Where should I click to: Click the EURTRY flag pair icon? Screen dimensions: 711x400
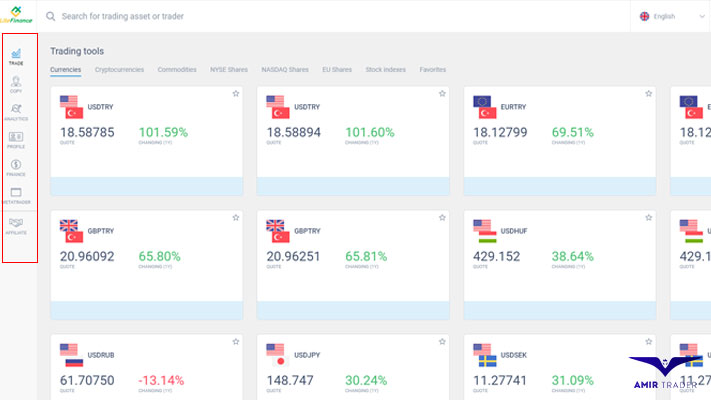coord(485,107)
